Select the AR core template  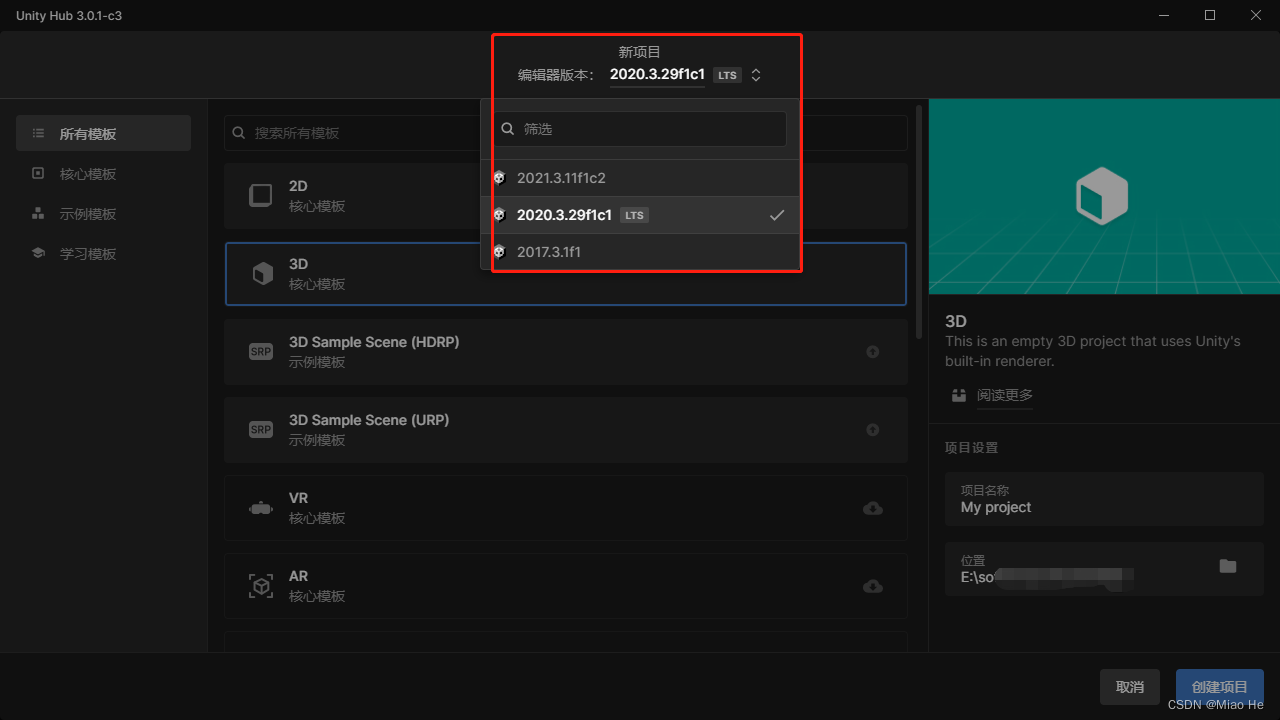566,585
